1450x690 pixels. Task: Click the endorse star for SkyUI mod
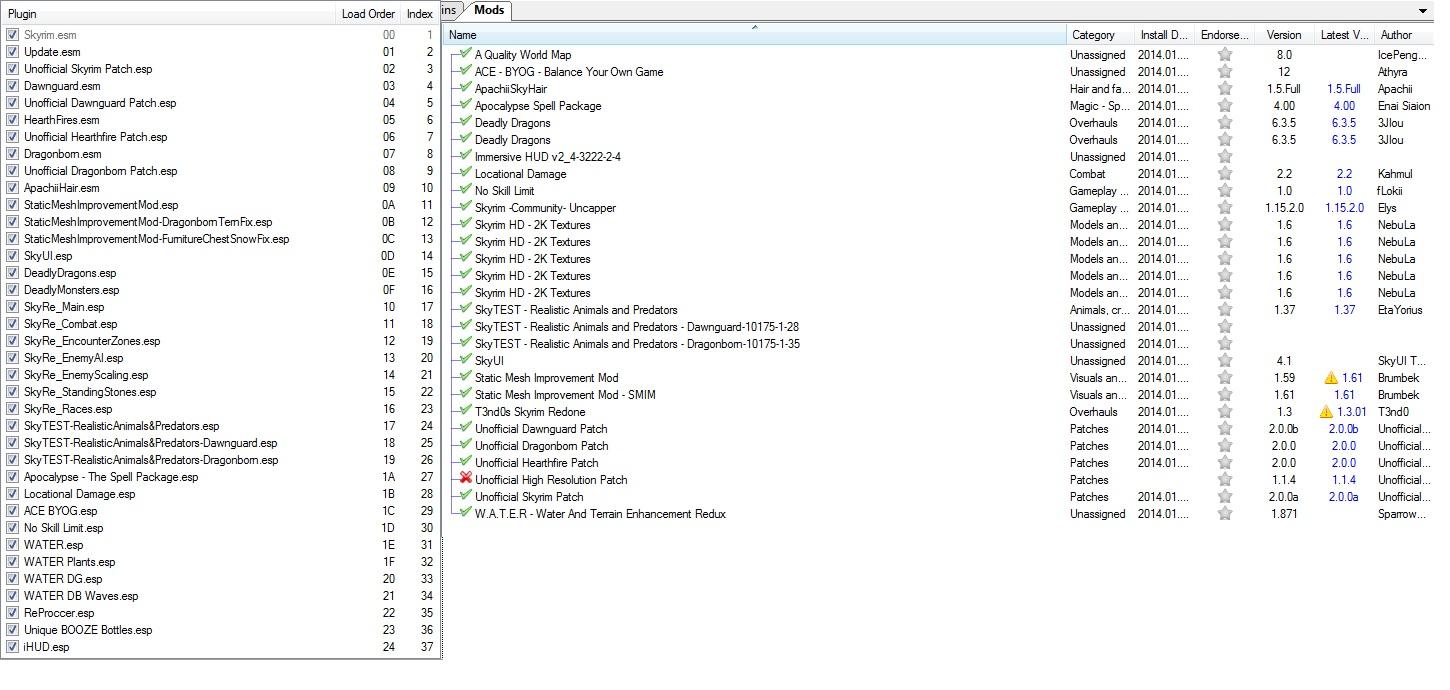(1224, 361)
